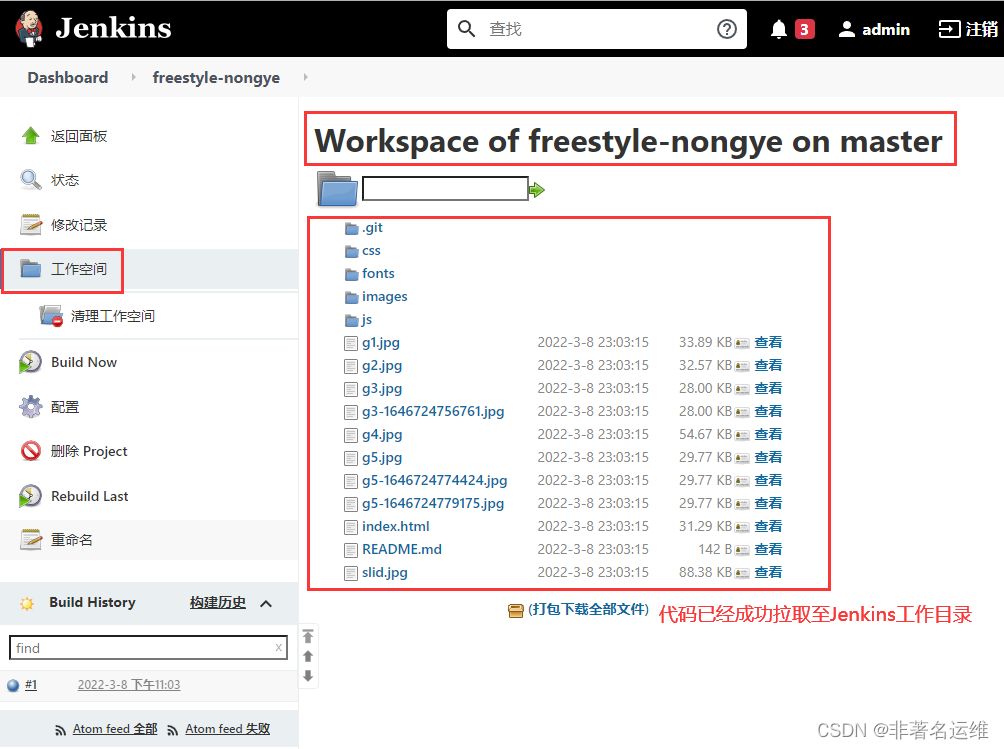Click the zip package icon before 打包下载全部文件
The width and height of the screenshot is (1004, 749).
[515, 611]
